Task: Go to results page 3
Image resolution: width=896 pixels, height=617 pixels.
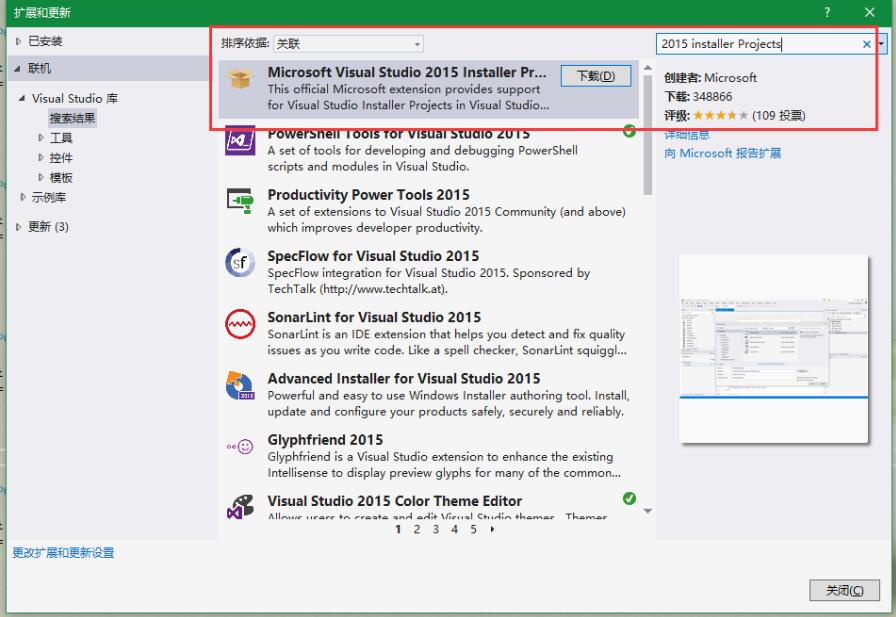Action: [x=435, y=529]
